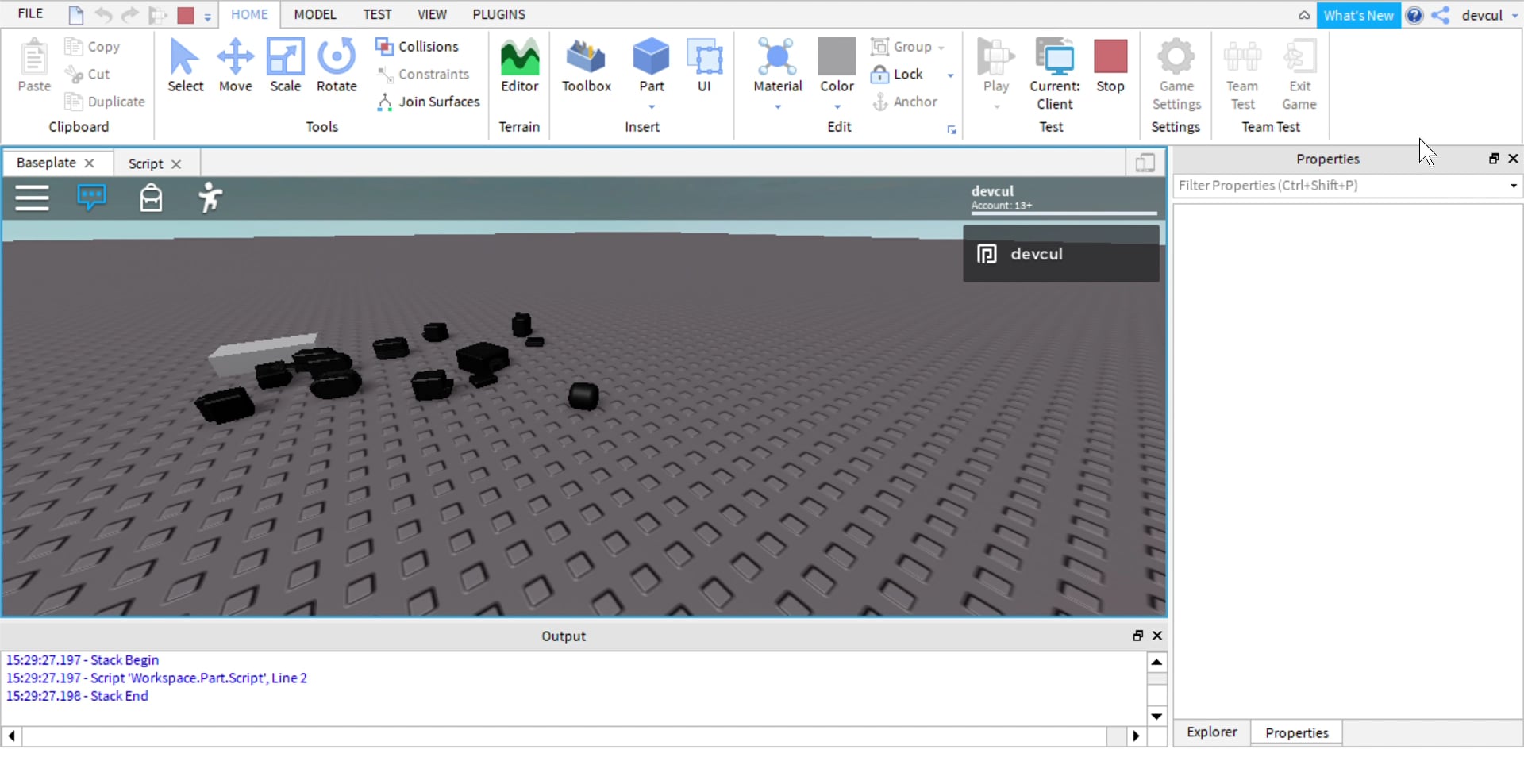Screen dimensions: 1524x784
Task: Apply a Material to selection
Action: (x=775, y=66)
